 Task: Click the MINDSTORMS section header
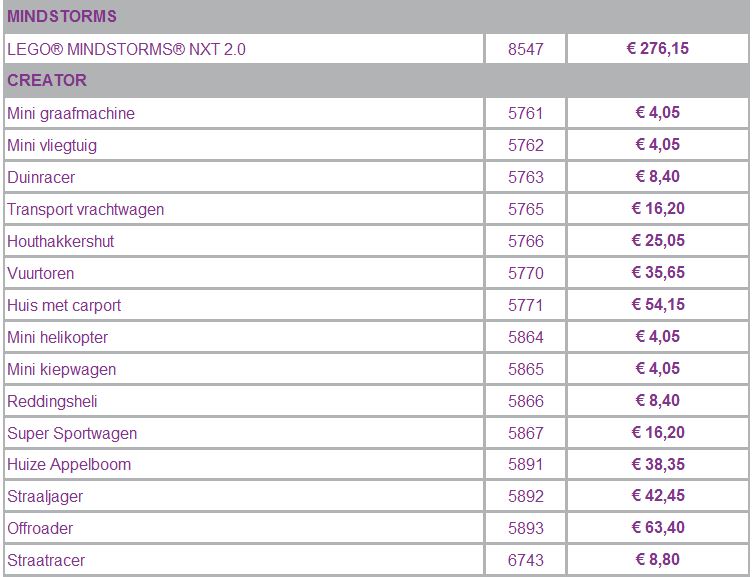coord(62,16)
